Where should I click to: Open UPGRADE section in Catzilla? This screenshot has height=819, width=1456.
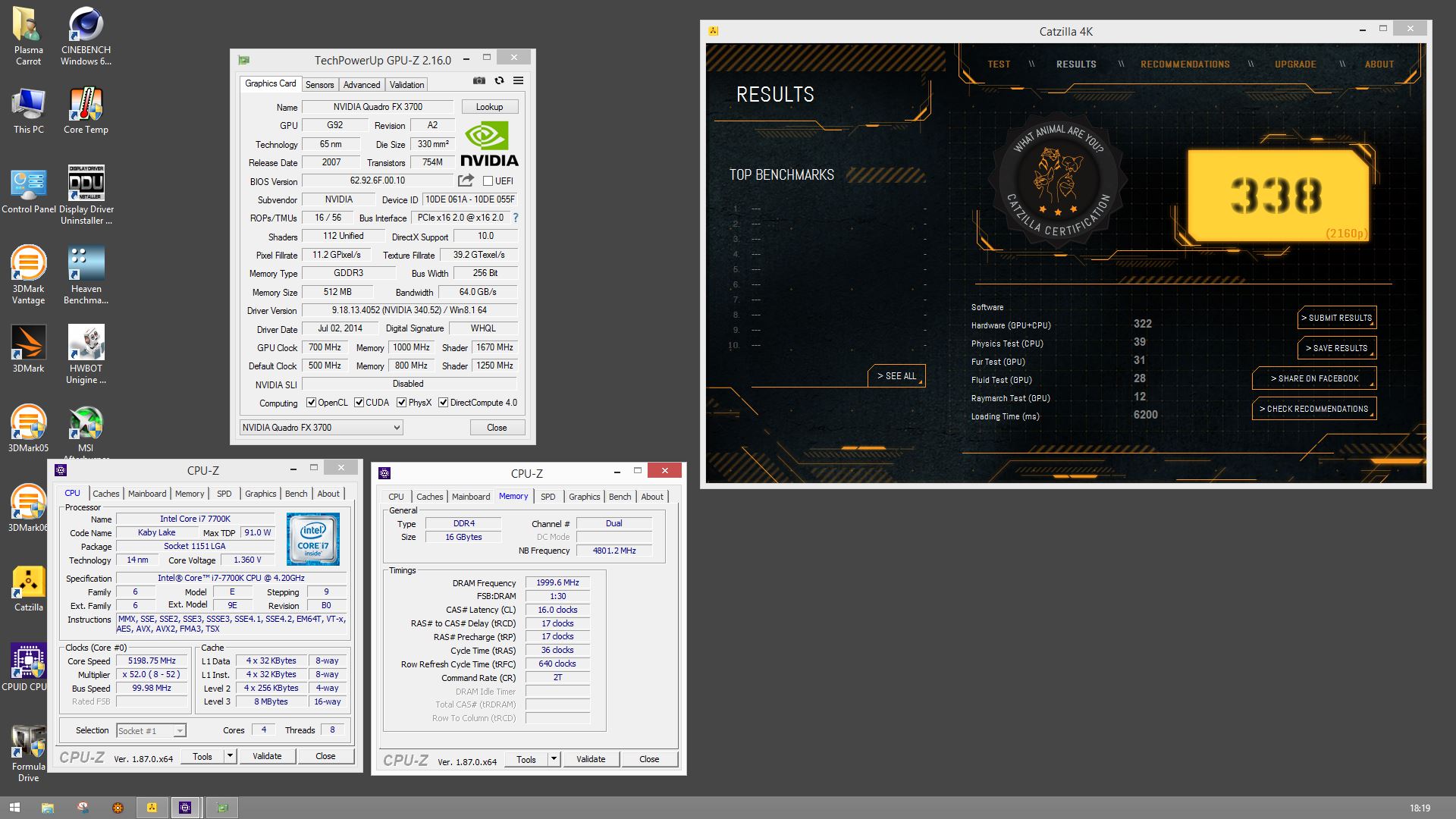click(x=1295, y=64)
